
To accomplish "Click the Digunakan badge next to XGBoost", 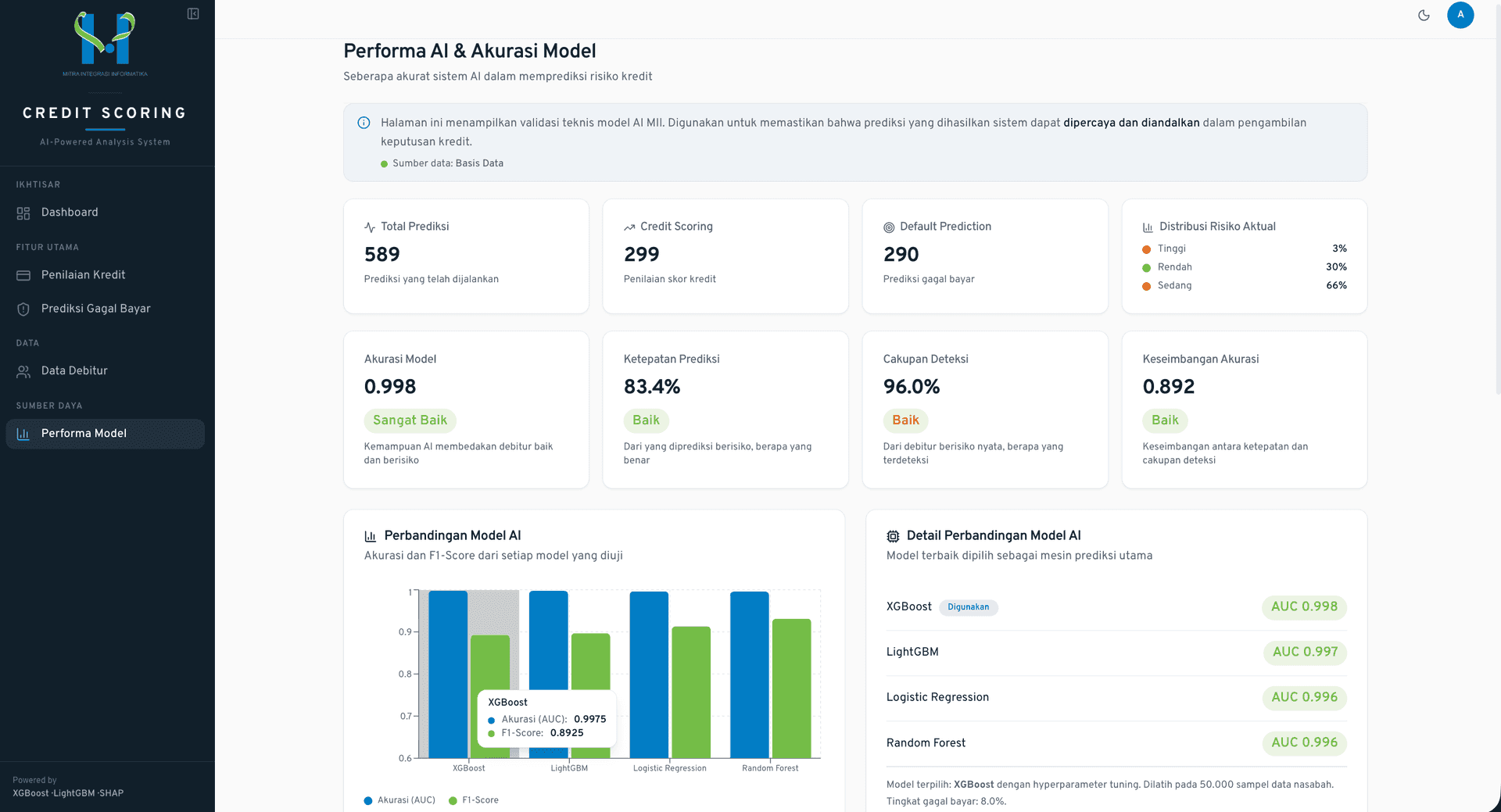I will [968, 607].
